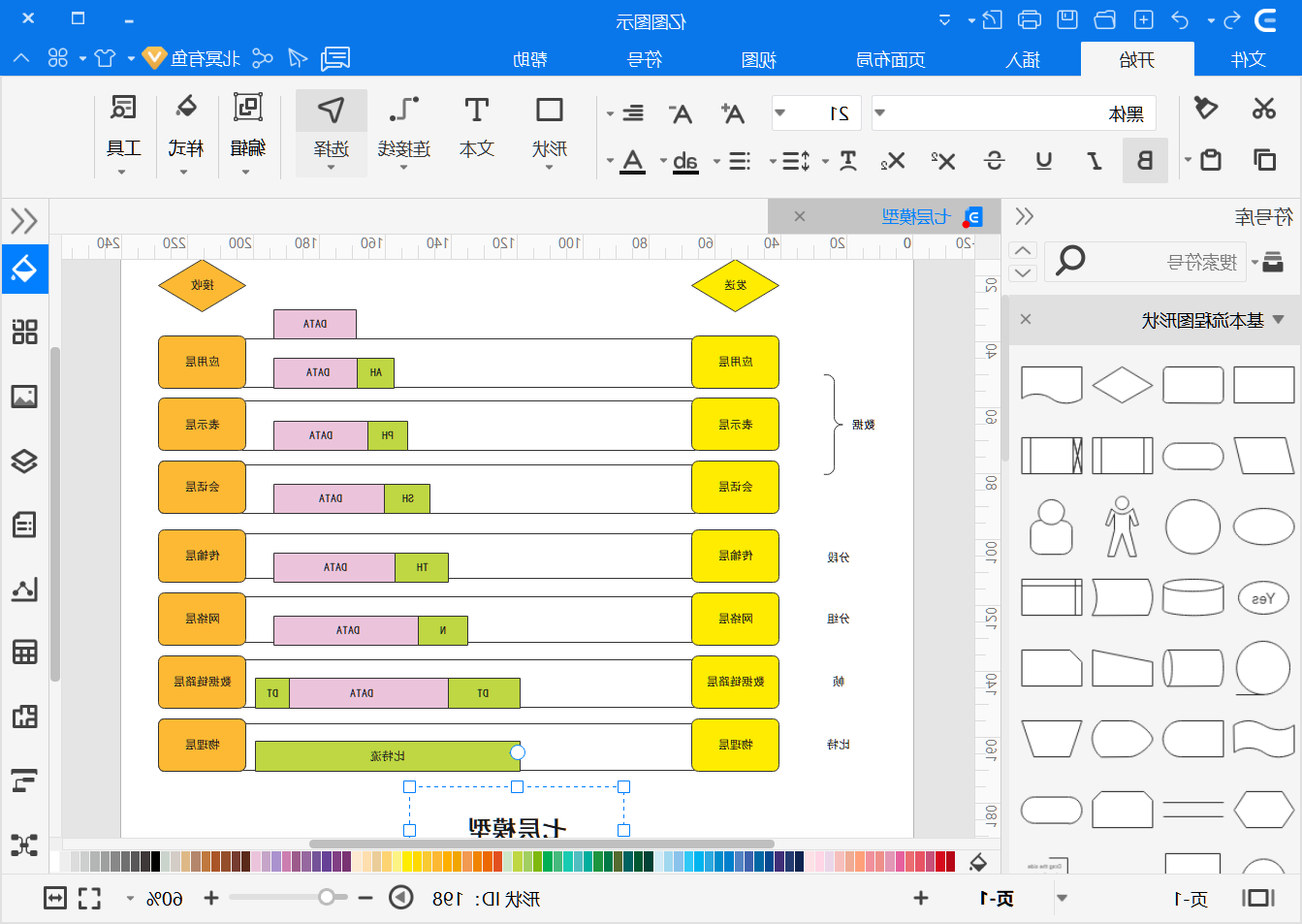The image size is (1302, 924).
Task: Collapse the 符号库 panel with double chevron
Action: pos(1024,216)
